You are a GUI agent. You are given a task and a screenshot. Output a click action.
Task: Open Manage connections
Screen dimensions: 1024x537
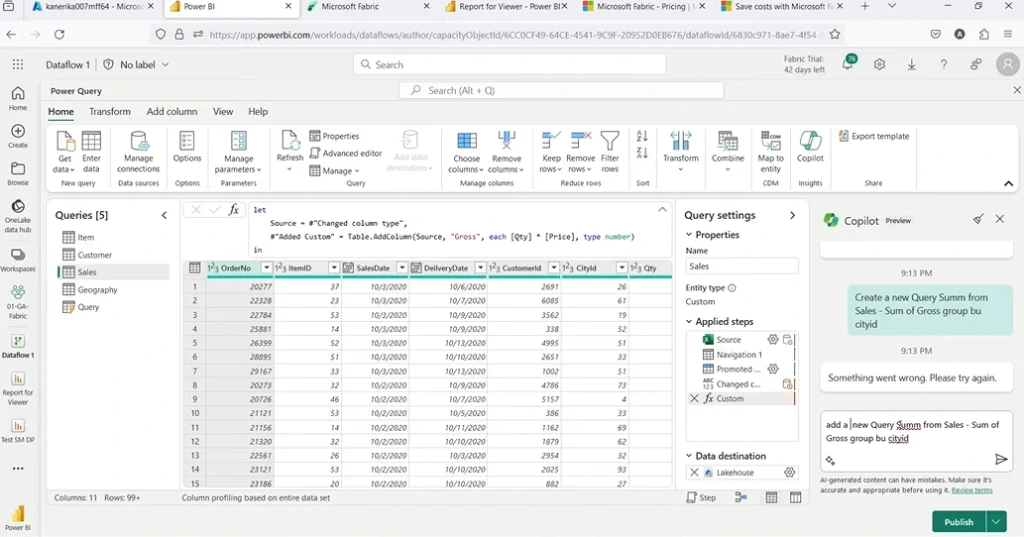coord(138,152)
